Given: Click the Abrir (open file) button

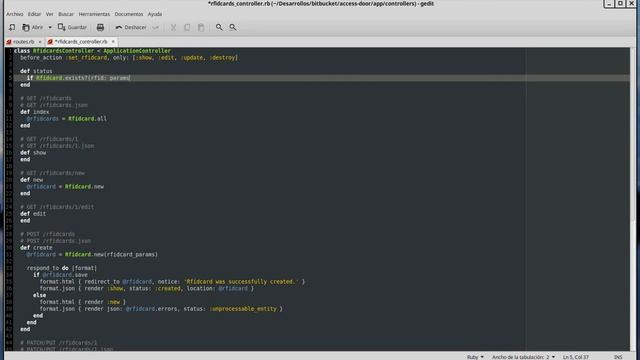Looking at the screenshot, I should pos(33,27).
